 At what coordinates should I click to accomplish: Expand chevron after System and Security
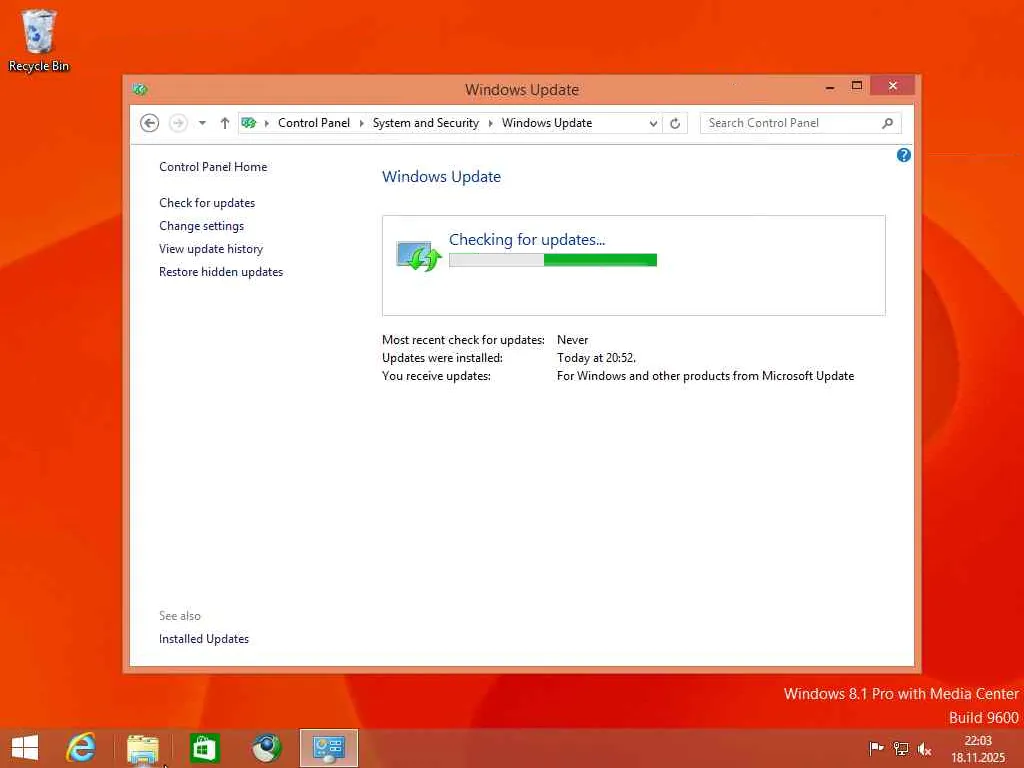[490, 123]
